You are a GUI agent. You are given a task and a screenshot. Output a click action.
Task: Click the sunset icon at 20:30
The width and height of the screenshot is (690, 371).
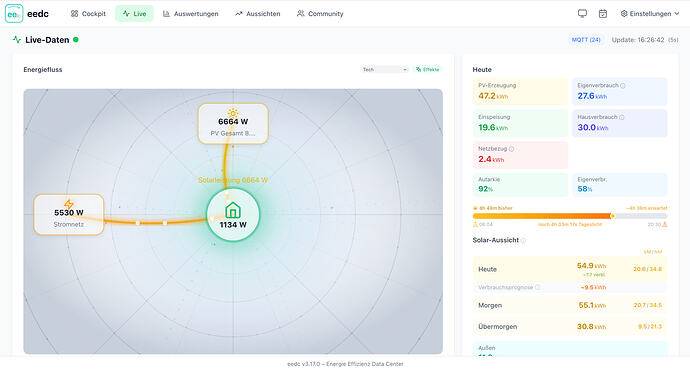click(665, 224)
